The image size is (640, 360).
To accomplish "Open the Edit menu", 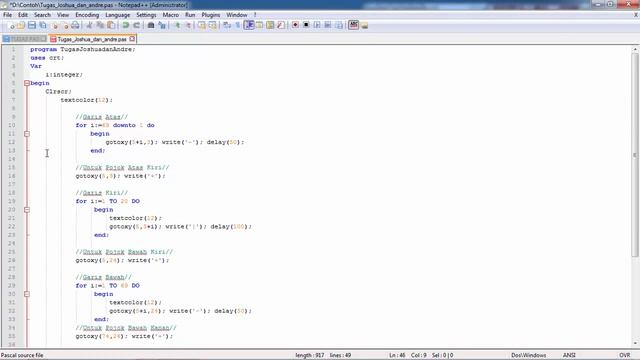I will (x=23, y=15).
